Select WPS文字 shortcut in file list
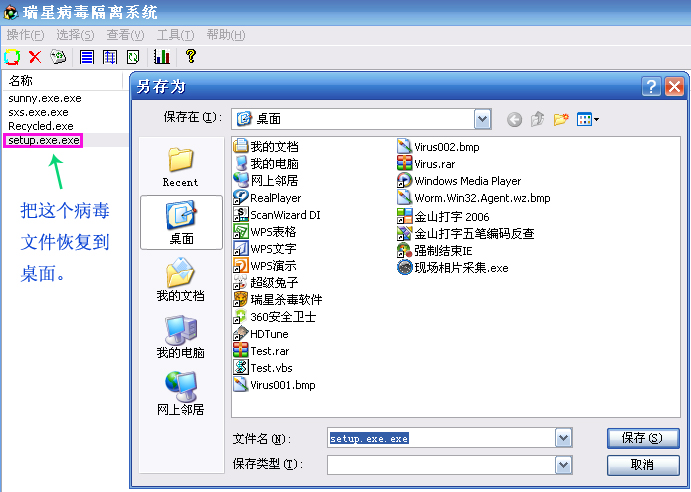The height and width of the screenshot is (492, 691). 264,249
